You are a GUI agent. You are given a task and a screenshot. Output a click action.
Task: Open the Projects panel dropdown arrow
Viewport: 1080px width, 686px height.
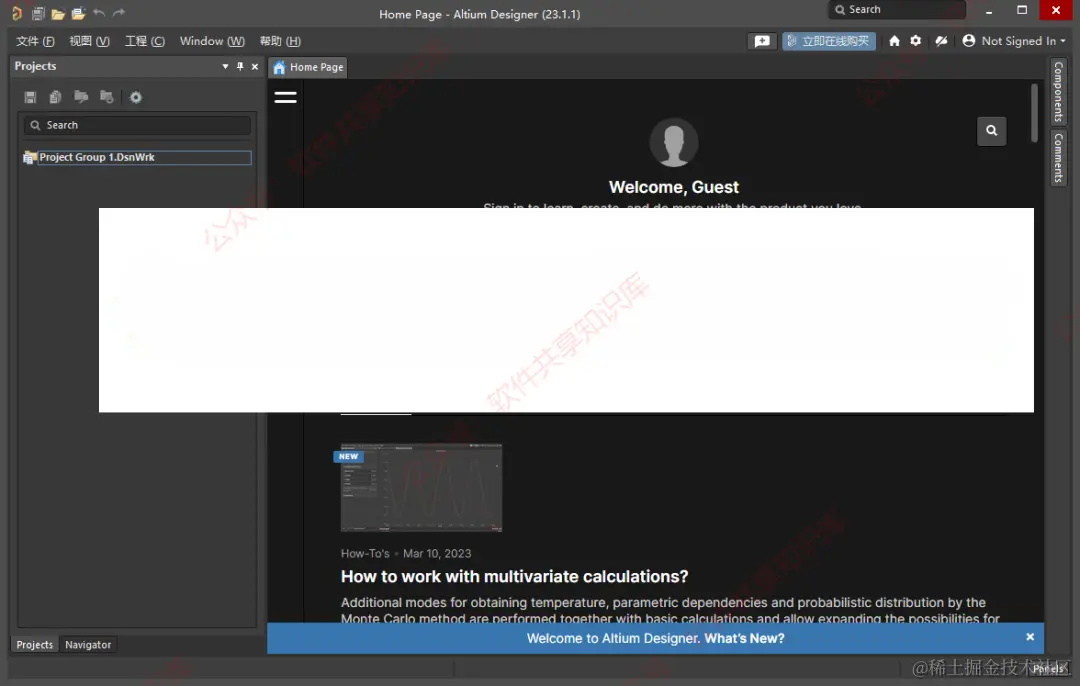click(x=225, y=66)
